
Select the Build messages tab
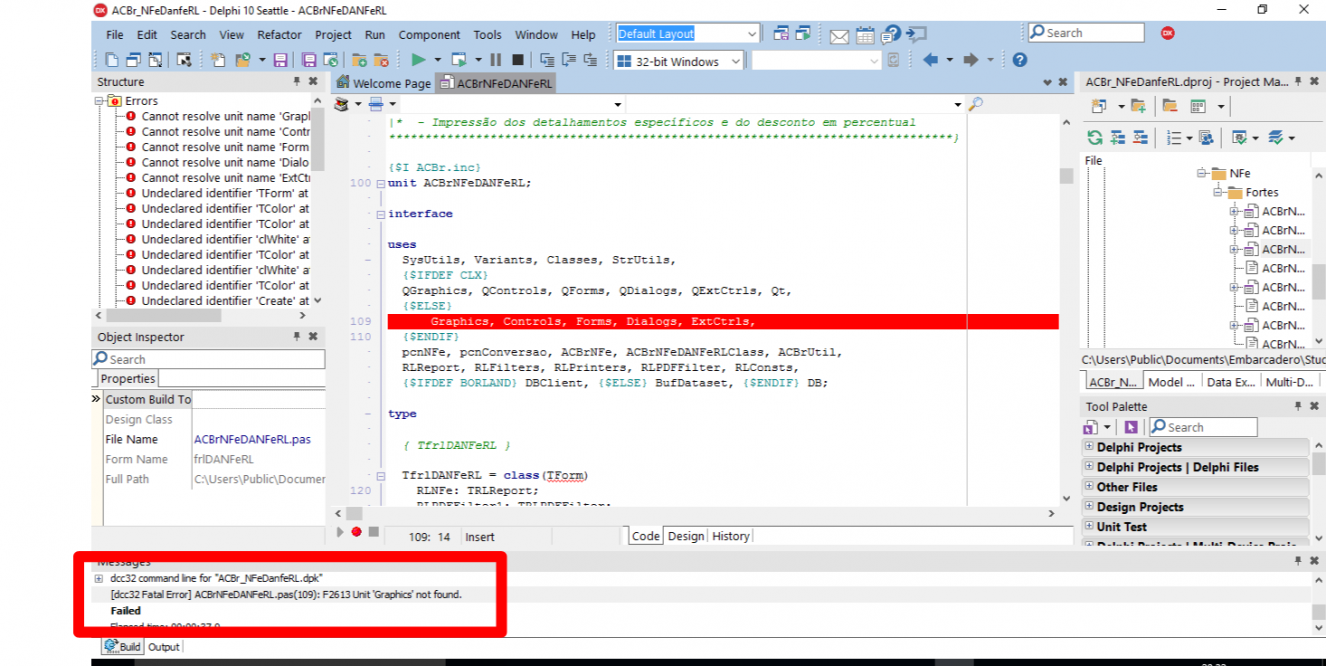(x=124, y=647)
